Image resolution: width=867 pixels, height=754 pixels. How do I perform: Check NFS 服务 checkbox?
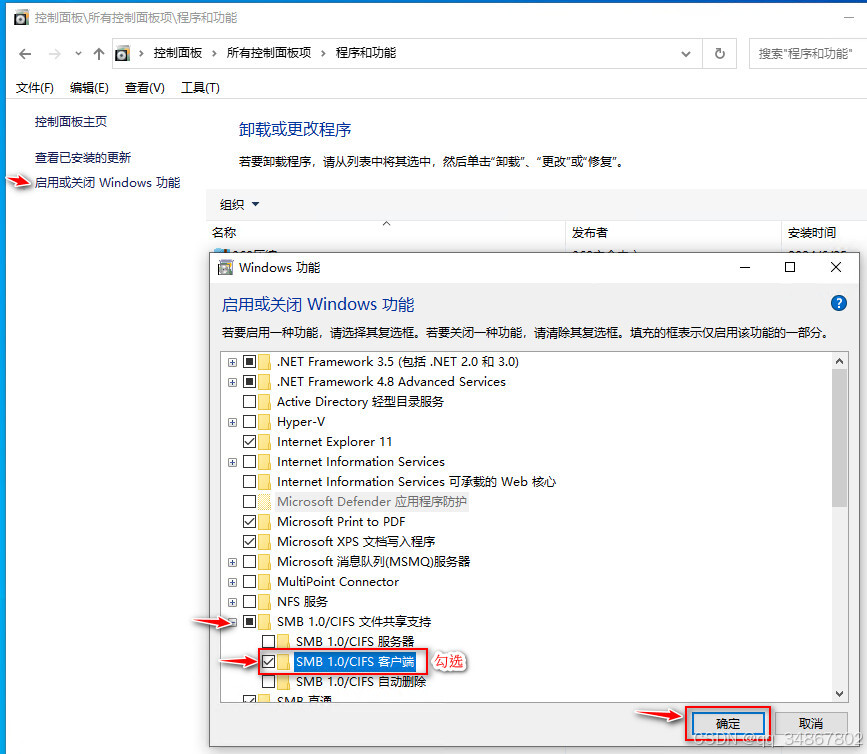coord(249,601)
